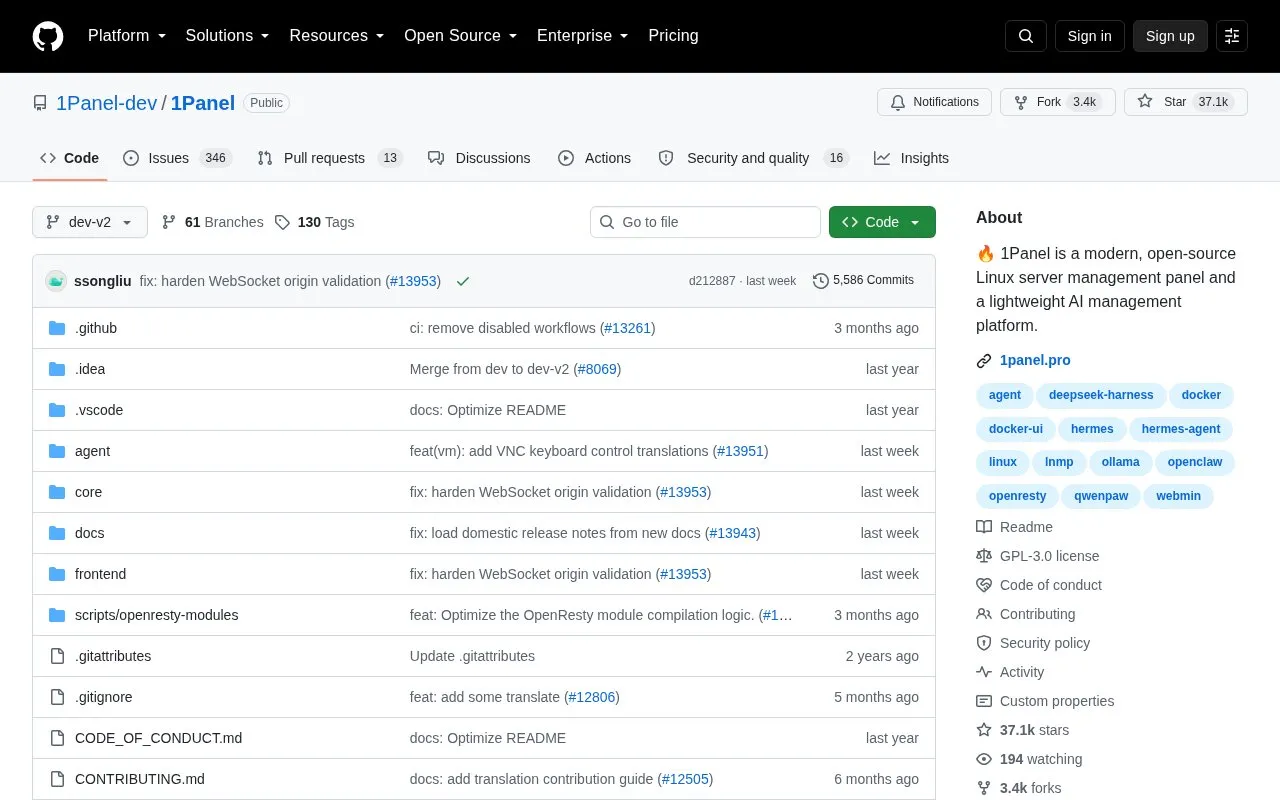
Task: Open the Insights tab
Action: tap(911, 158)
